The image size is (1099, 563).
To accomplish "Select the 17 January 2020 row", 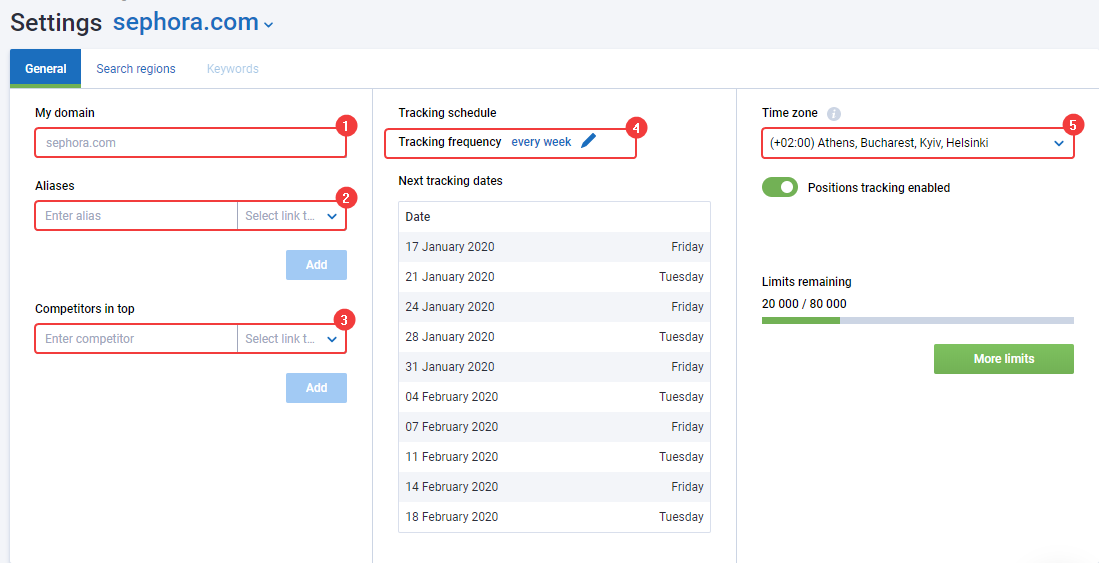I will click(554, 247).
